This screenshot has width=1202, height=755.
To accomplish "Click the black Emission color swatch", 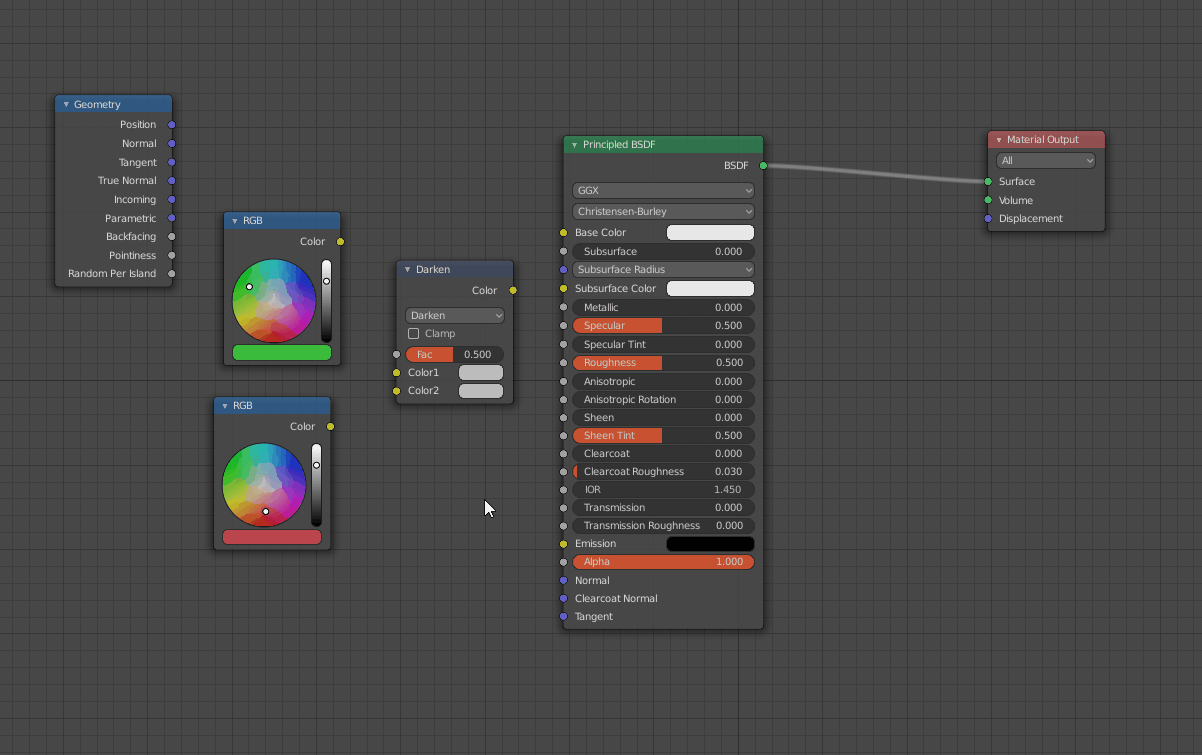I will (711, 544).
